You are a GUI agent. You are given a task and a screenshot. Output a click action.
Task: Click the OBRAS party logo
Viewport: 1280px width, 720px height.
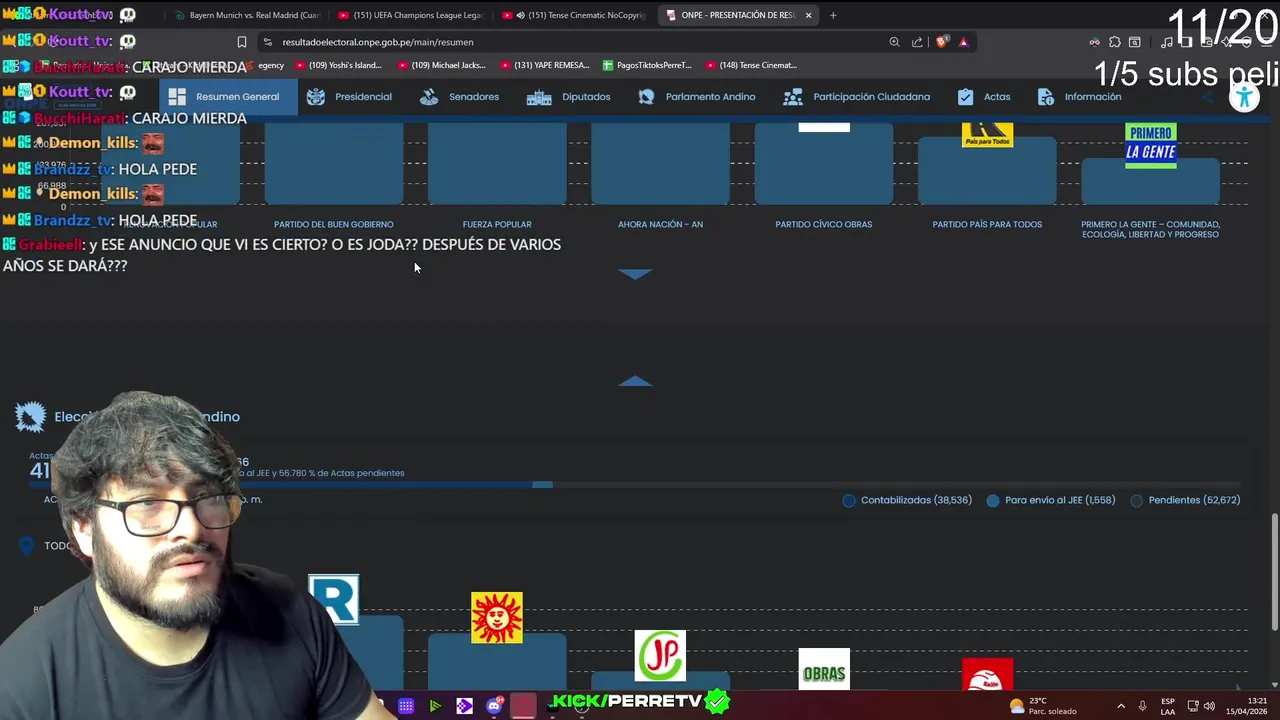click(x=824, y=669)
